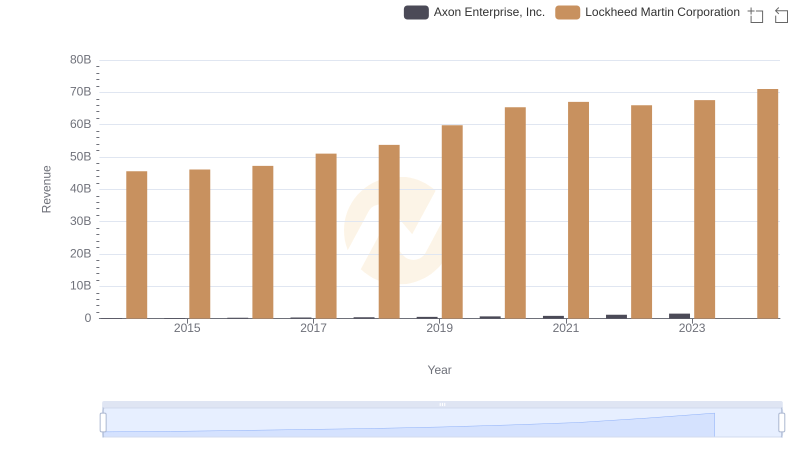Image resolution: width=800 pixels, height=461 pixels.
Task: Click the zoom reset icon
Action: coord(782,15)
